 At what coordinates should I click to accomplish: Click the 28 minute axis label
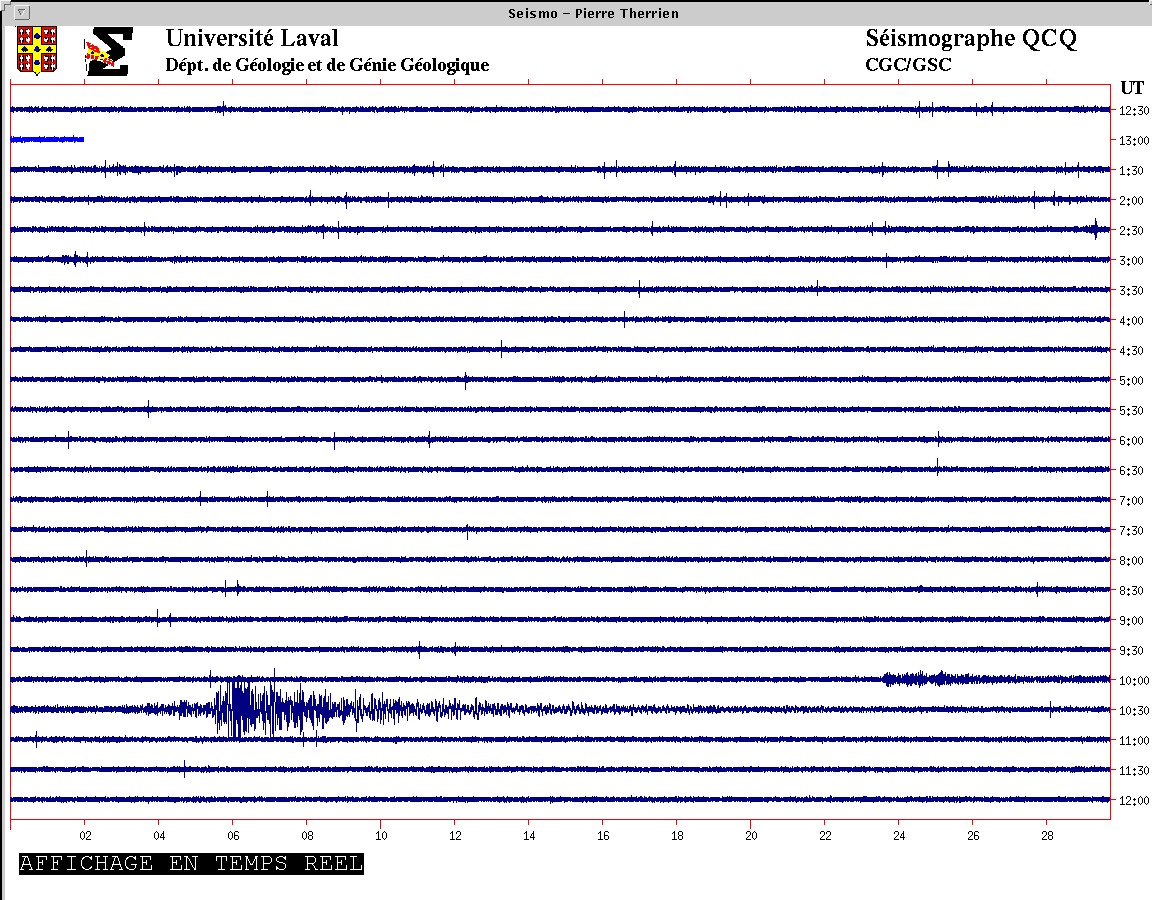pos(1047,836)
